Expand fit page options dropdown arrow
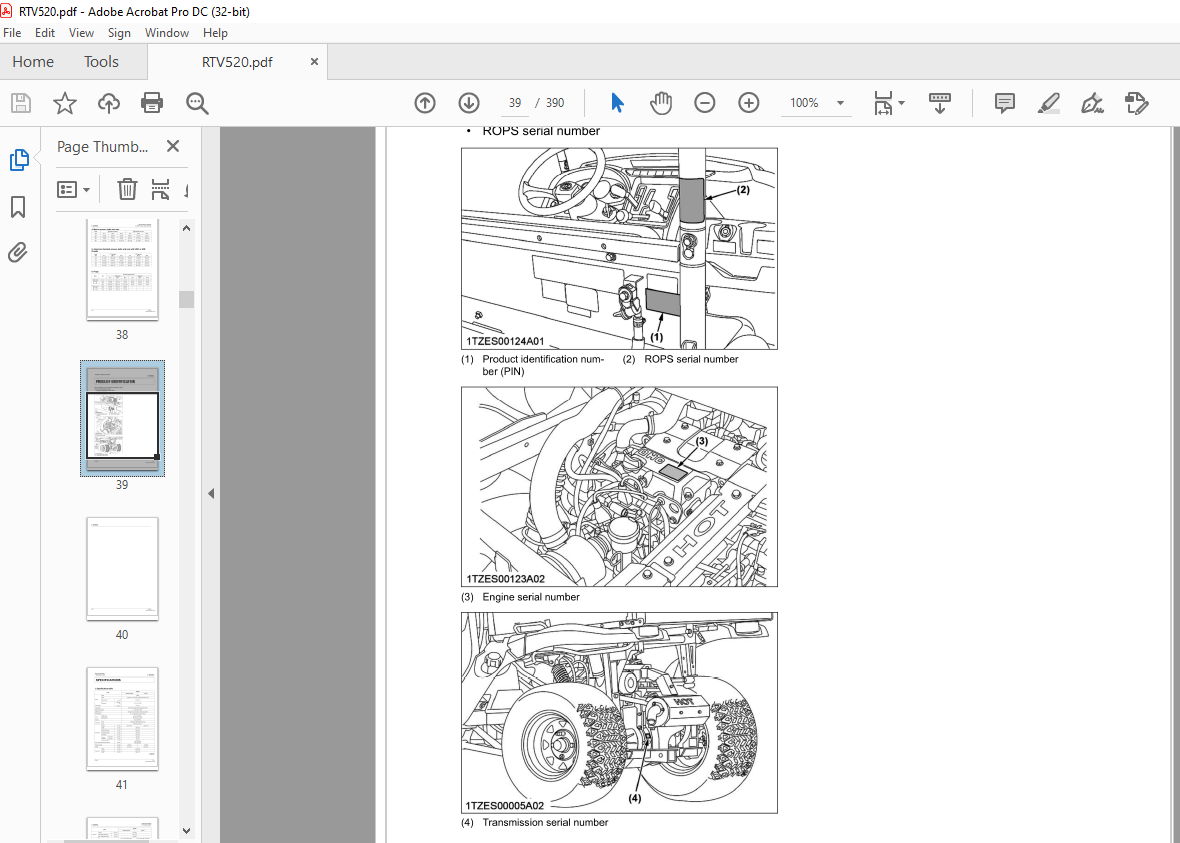 point(902,103)
